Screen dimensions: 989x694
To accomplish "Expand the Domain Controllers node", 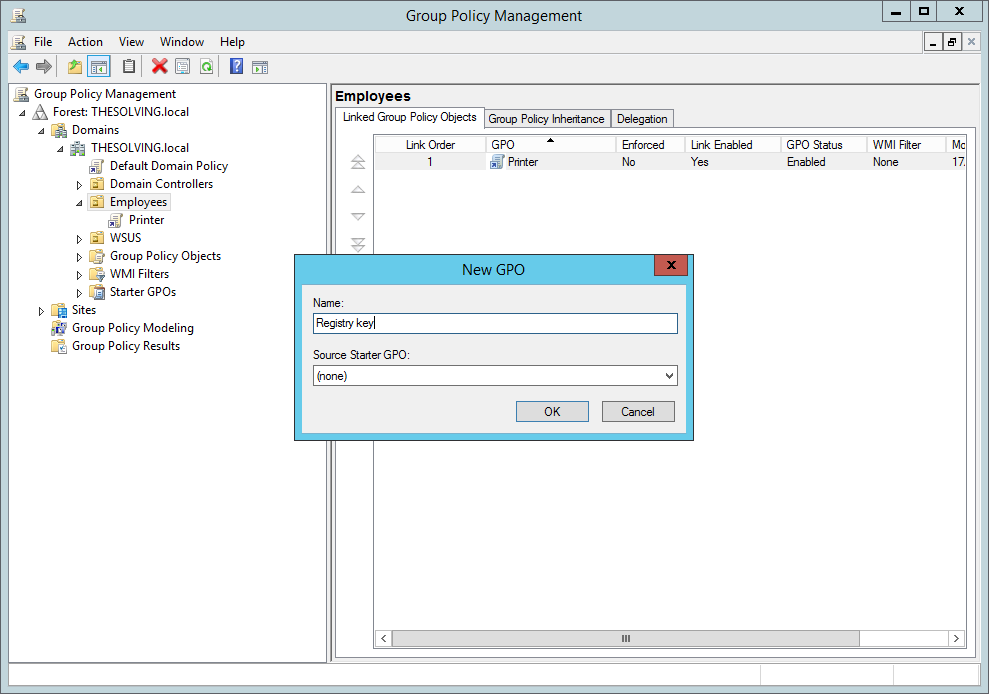I will click(x=80, y=183).
